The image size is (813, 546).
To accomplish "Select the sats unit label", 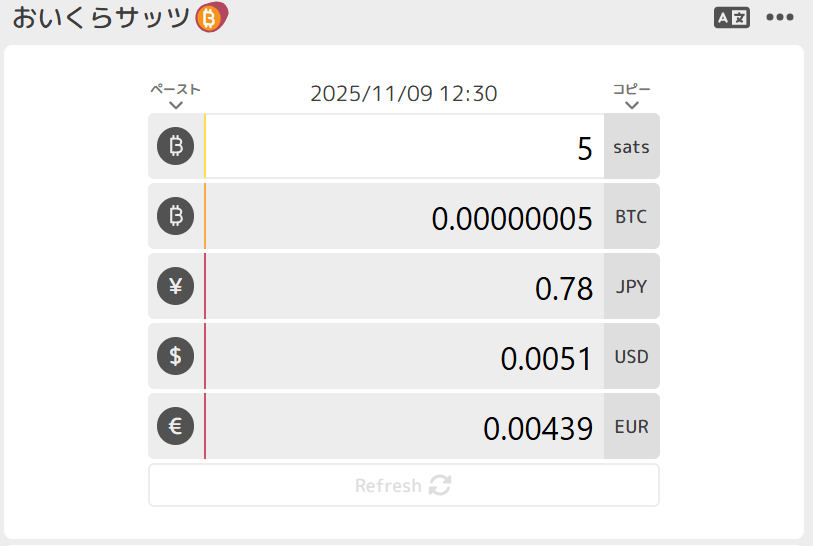I will (x=631, y=147).
